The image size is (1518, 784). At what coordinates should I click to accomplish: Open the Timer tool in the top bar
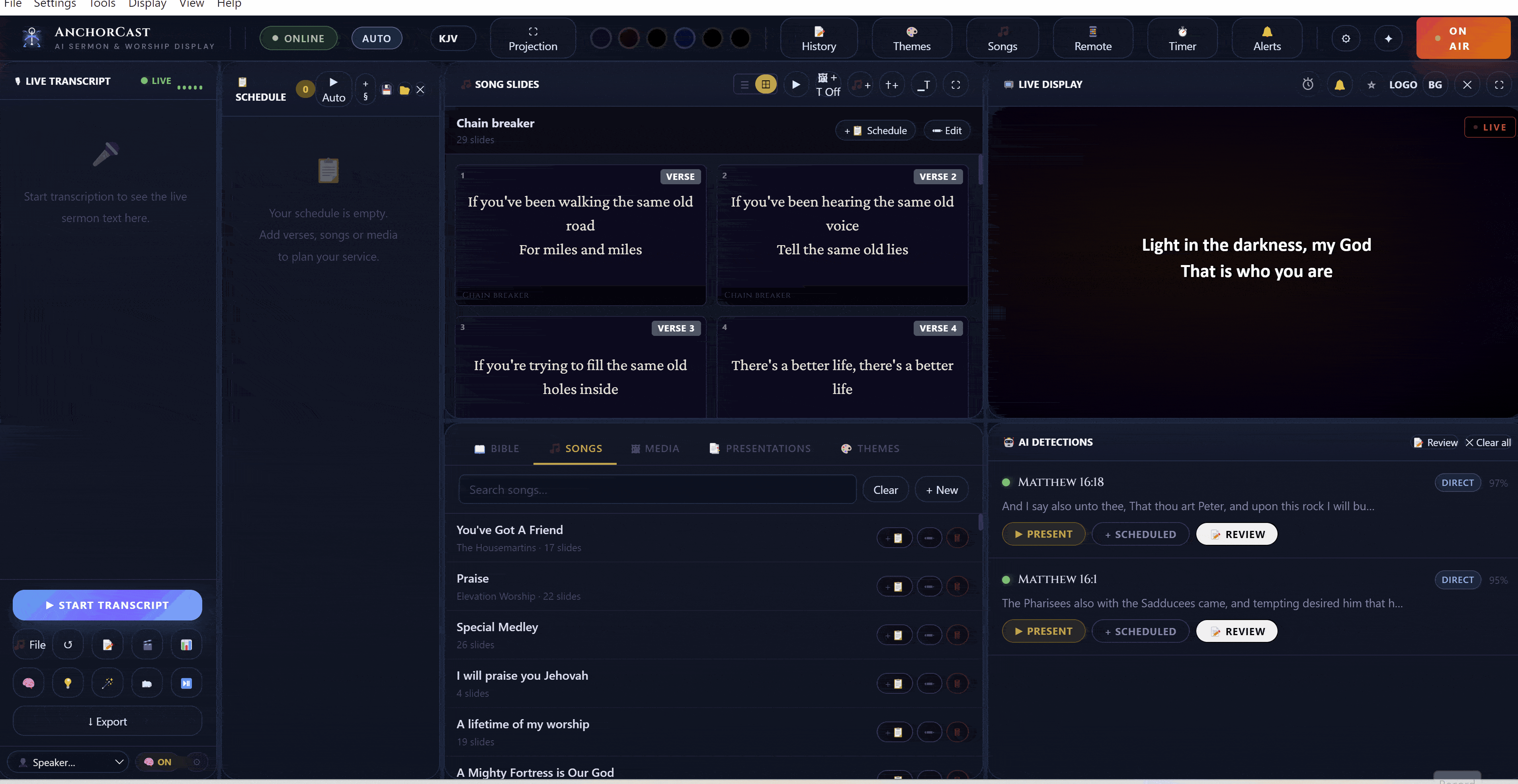point(1182,38)
